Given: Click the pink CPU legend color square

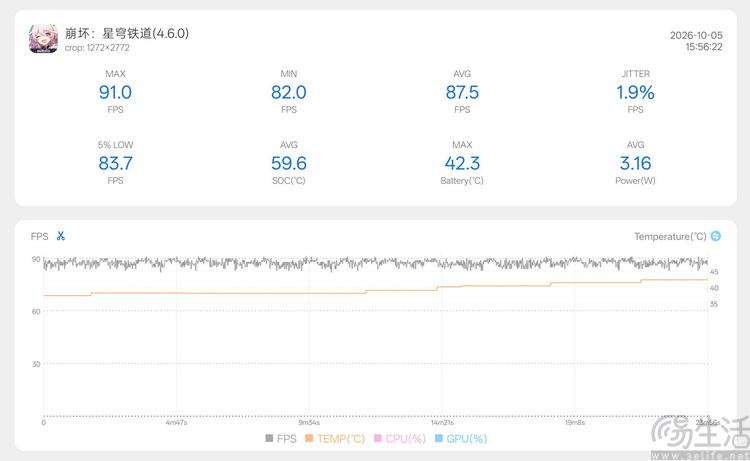Looking at the screenshot, I should coord(378,438).
